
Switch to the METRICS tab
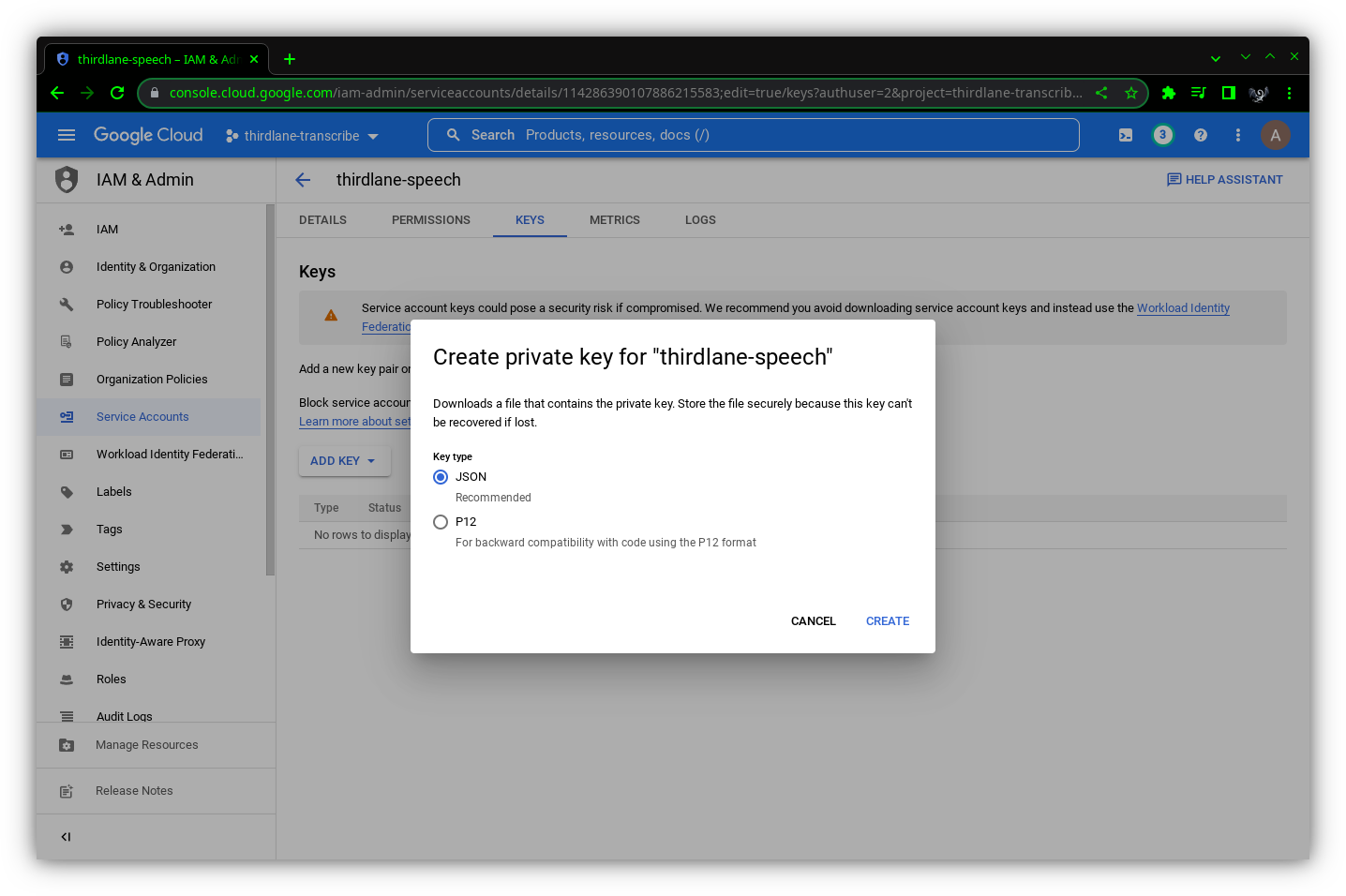click(x=615, y=220)
